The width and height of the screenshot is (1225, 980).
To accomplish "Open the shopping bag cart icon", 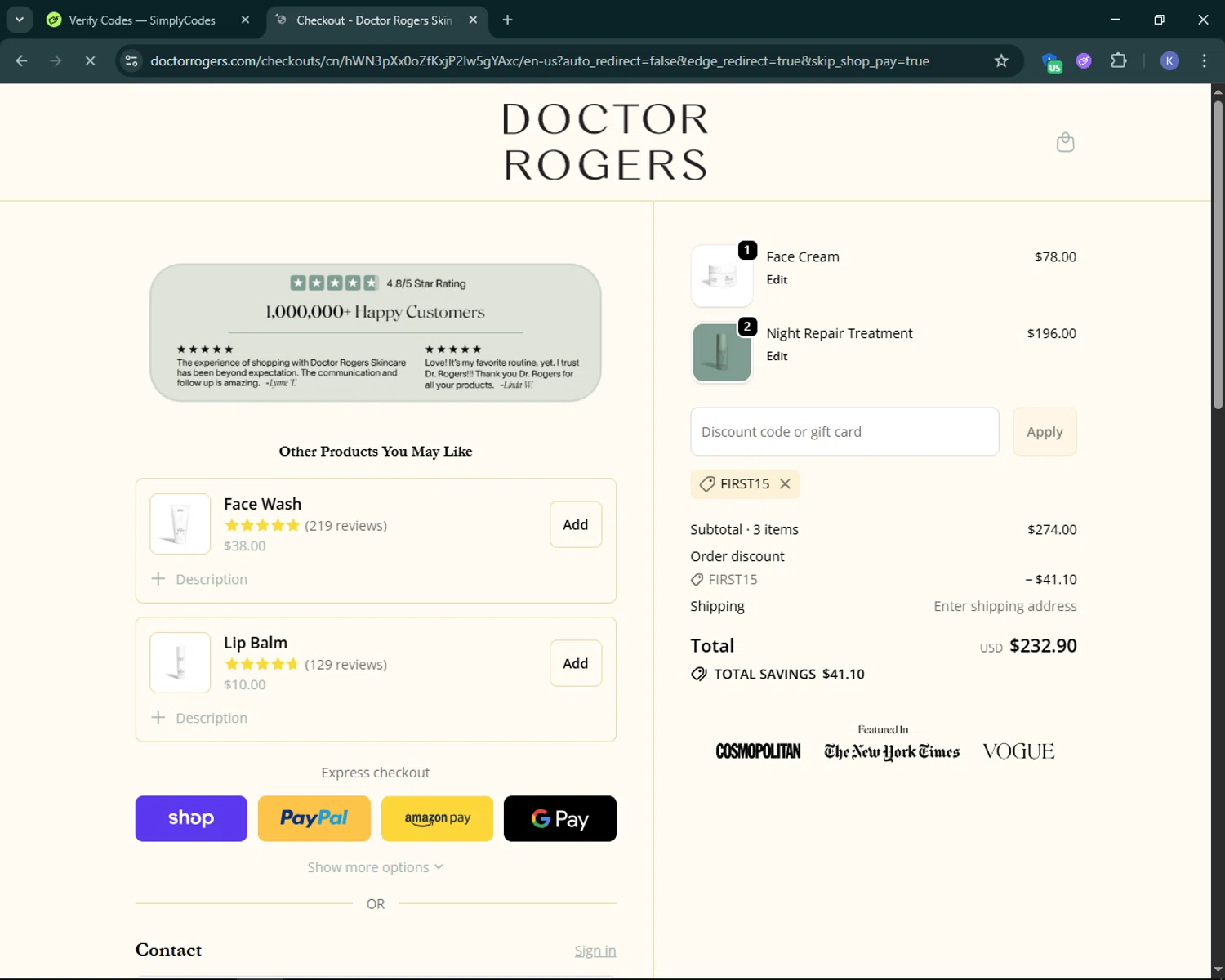I will click(x=1065, y=143).
